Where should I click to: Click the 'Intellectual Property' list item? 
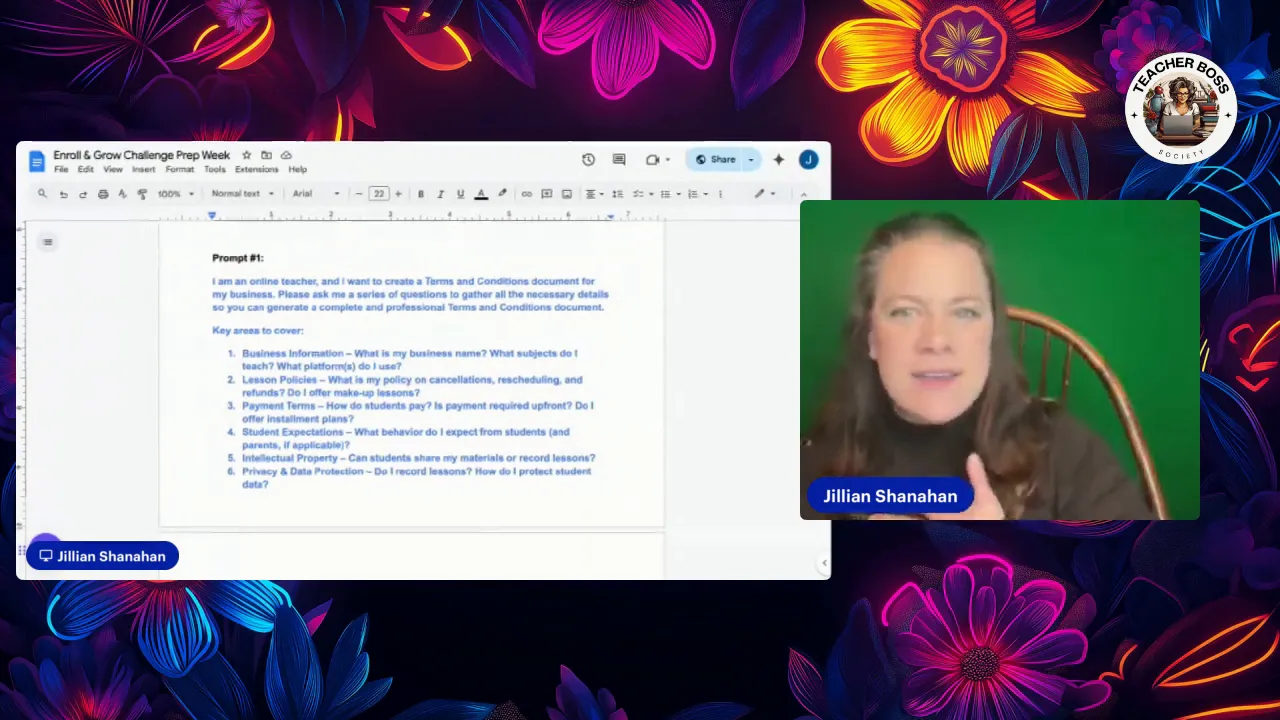click(418, 458)
